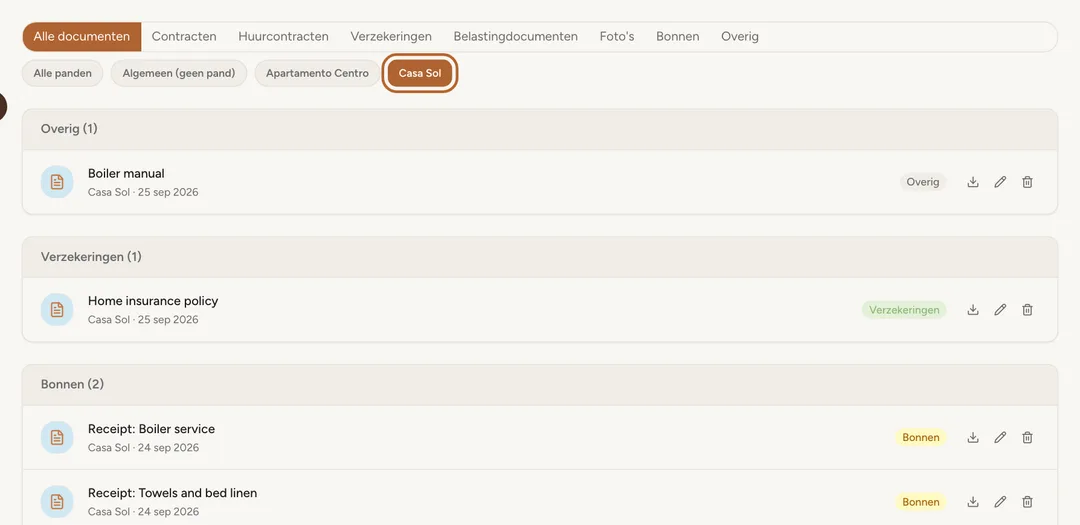The width and height of the screenshot is (1080, 525).
Task: Click the Overig (1) section header
Action: tap(540, 129)
